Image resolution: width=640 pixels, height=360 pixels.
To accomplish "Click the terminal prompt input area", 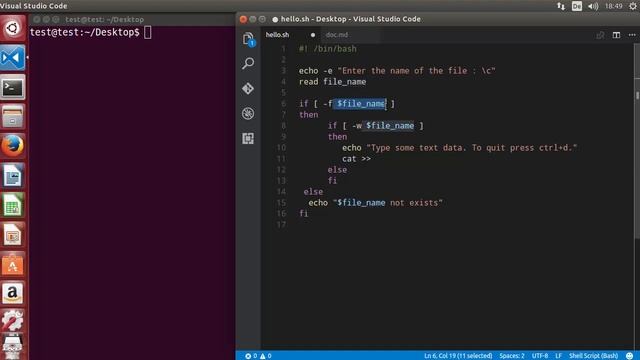I will coord(147,33).
